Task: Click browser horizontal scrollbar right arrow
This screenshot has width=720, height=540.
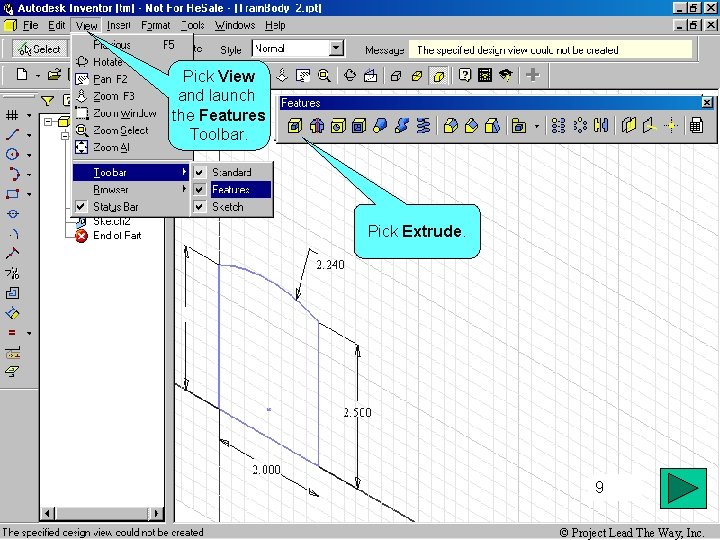Action: click(156, 513)
